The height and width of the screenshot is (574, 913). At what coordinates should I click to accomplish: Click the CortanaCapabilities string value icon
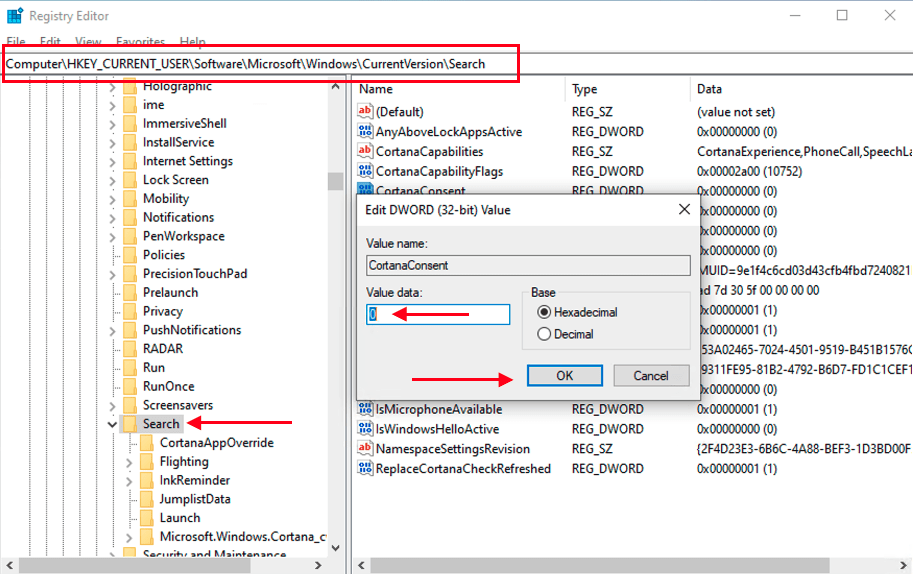pos(365,151)
